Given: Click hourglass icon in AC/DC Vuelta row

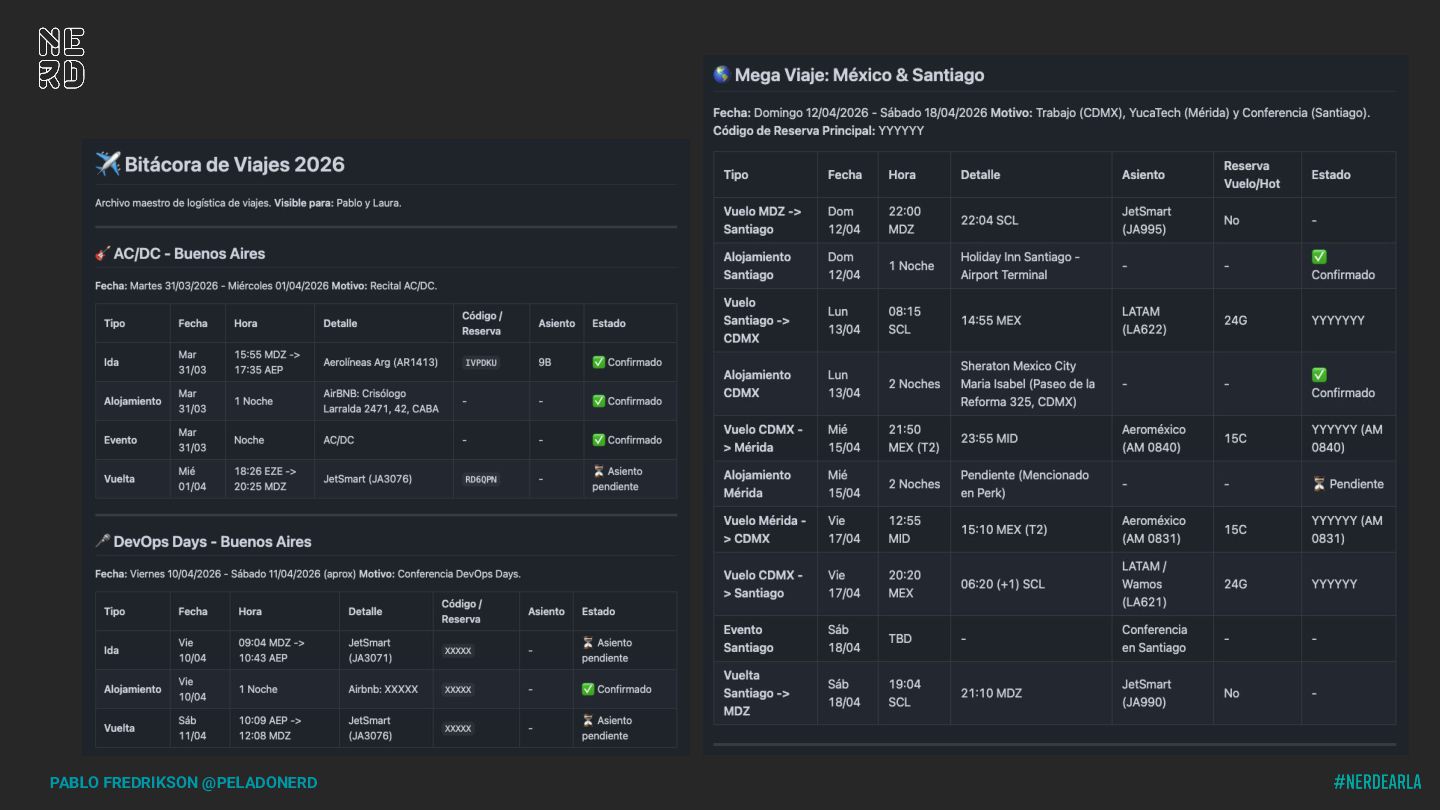Looking at the screenshot, I should (x=599, y=471).
